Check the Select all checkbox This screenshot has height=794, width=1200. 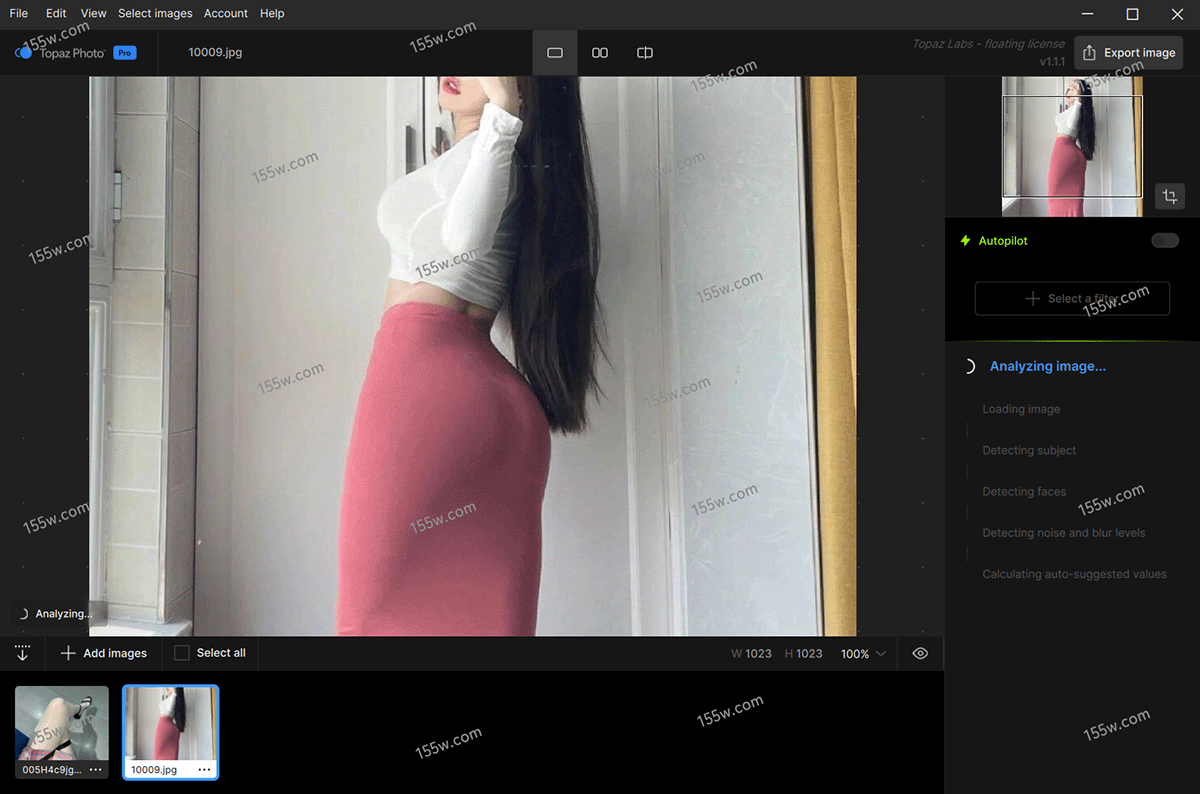182,653
